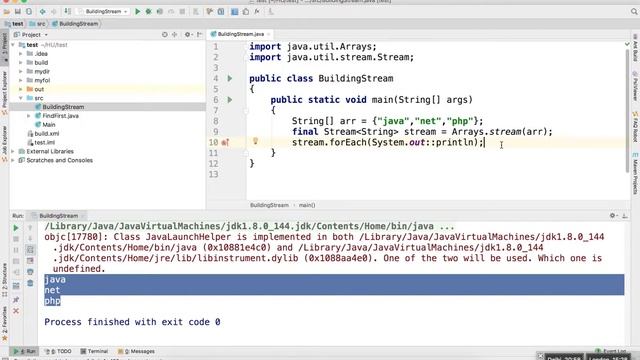Click the run gutter arrow on line 6
The image size is (640, 360).
click(230, 100)
